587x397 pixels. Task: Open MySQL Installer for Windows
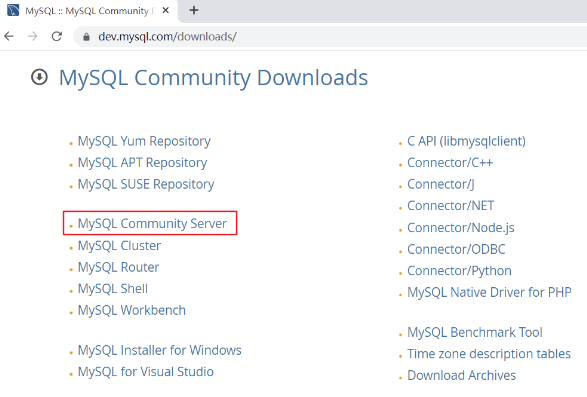click(x=159, y=351)
